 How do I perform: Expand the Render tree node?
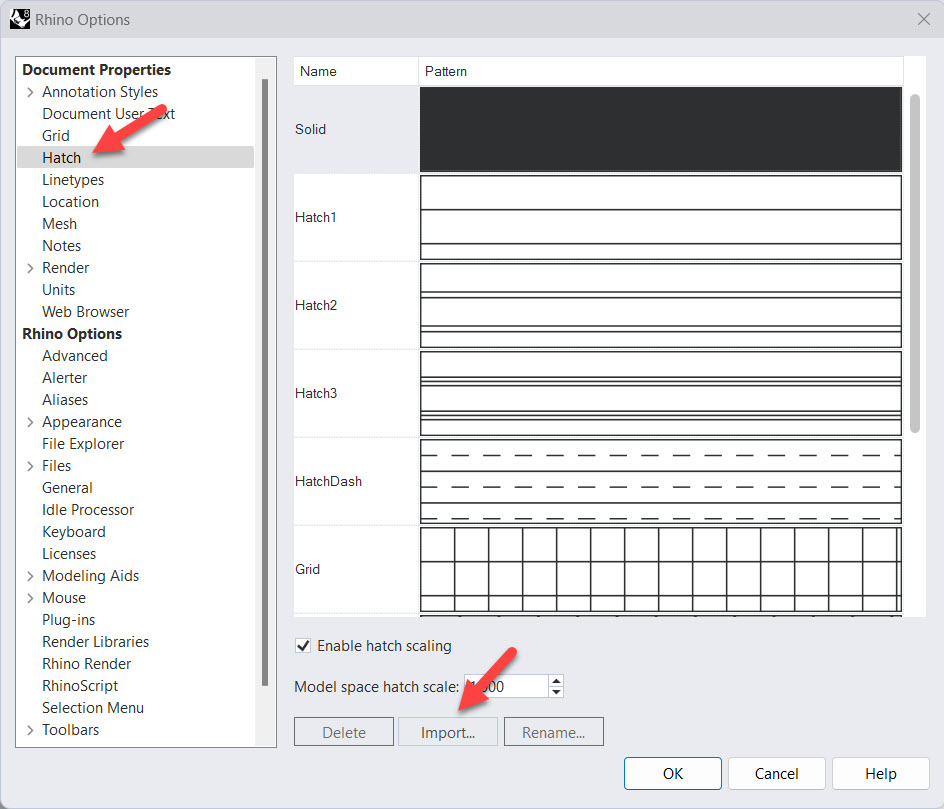click(30, 268)
